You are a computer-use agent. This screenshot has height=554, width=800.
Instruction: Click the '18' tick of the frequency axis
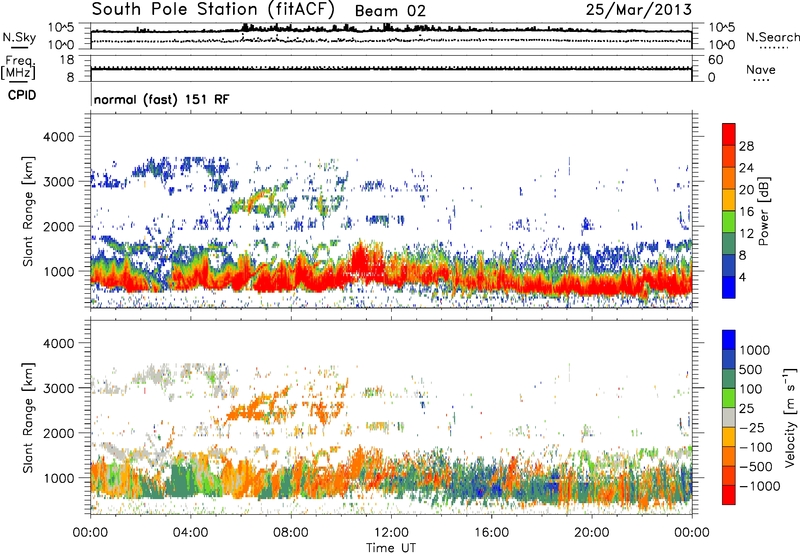pos(67,60)
